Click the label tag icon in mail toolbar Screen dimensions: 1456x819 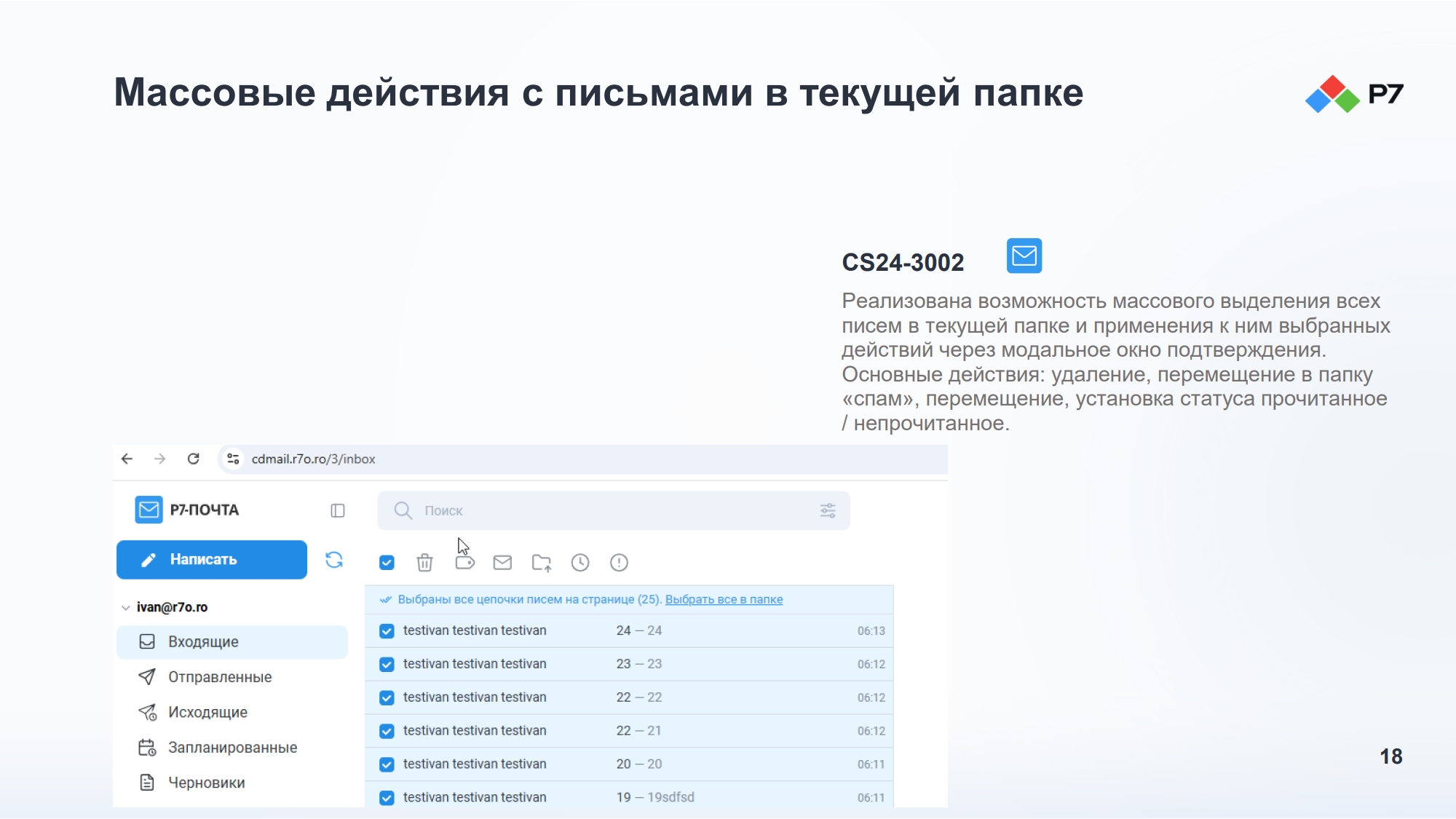click(464, 563)
